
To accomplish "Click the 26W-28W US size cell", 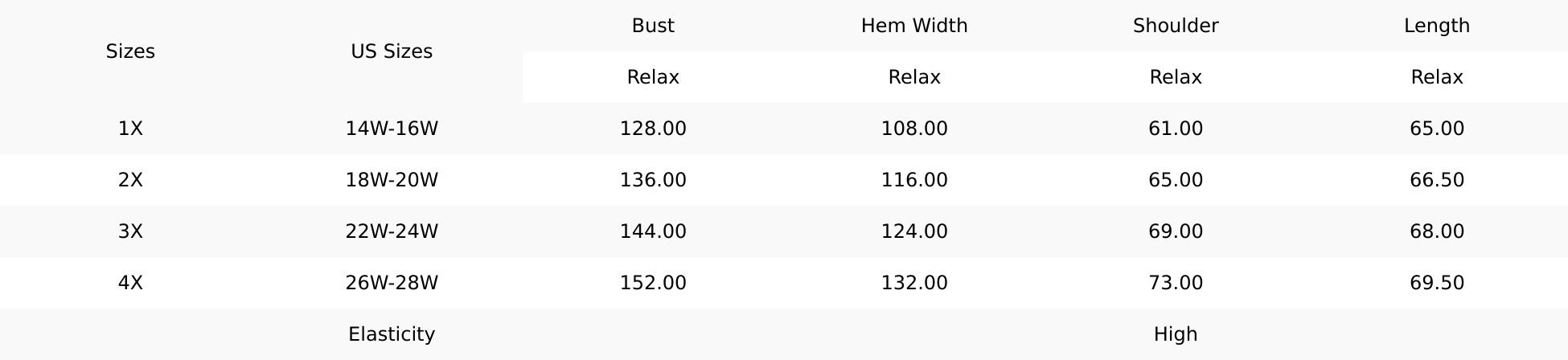I will (x=392, y=283).
